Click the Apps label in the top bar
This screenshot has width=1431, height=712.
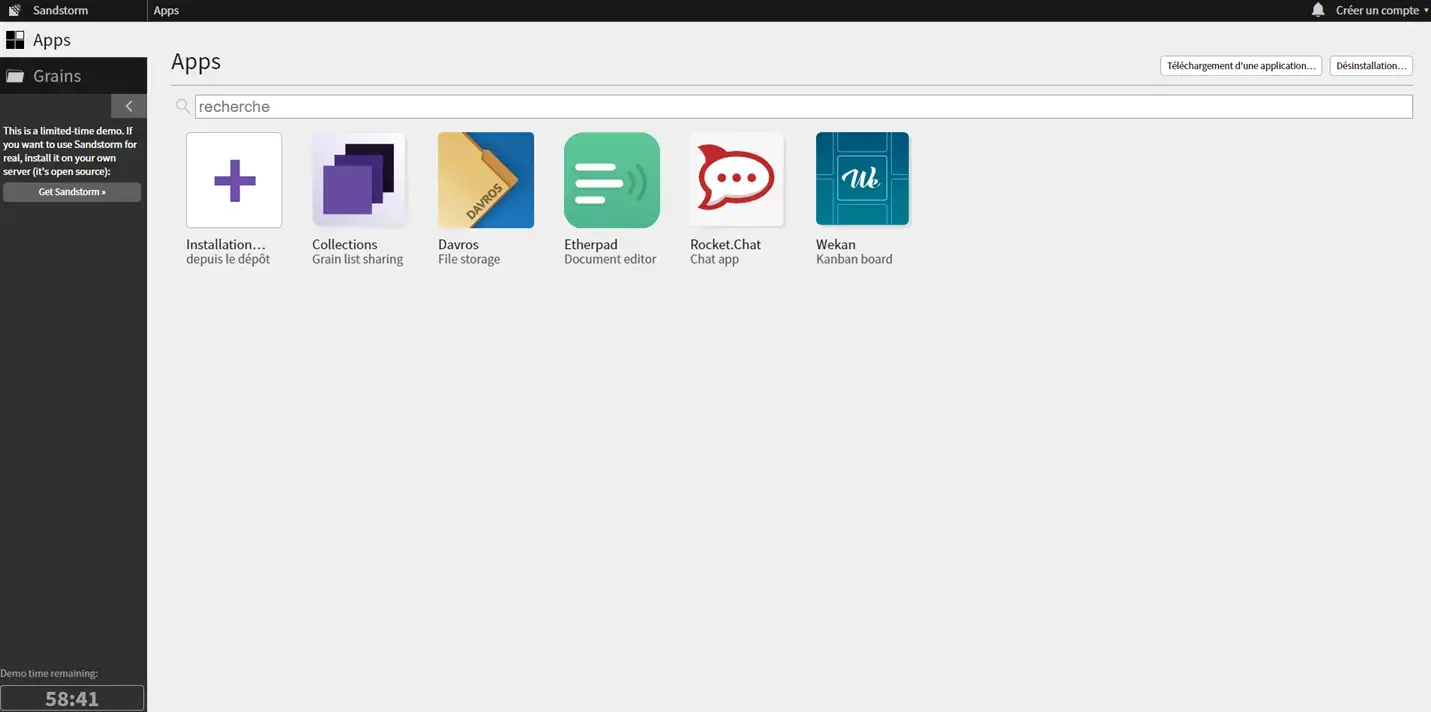click(x=166, y=10)
